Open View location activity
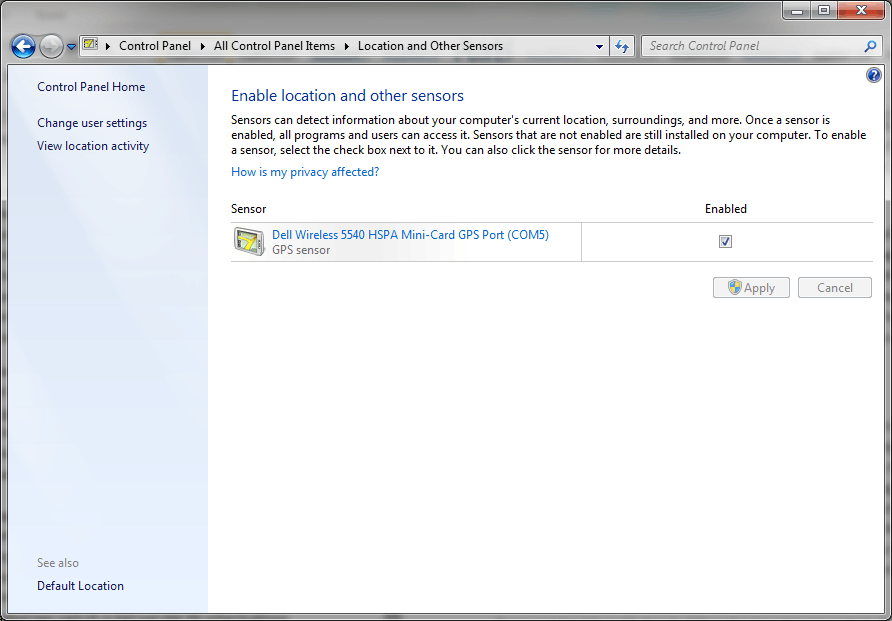The image size is (892, 621). 93,146
